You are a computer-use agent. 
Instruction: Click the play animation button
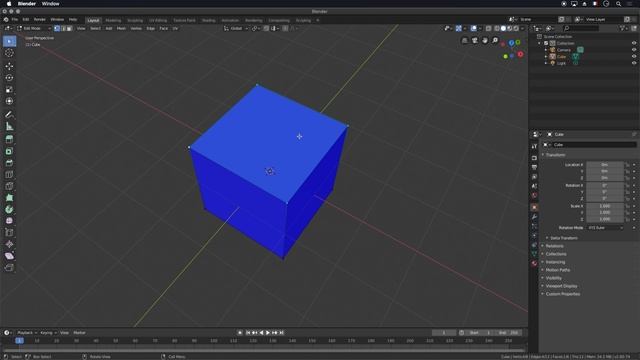click(268, 333)
